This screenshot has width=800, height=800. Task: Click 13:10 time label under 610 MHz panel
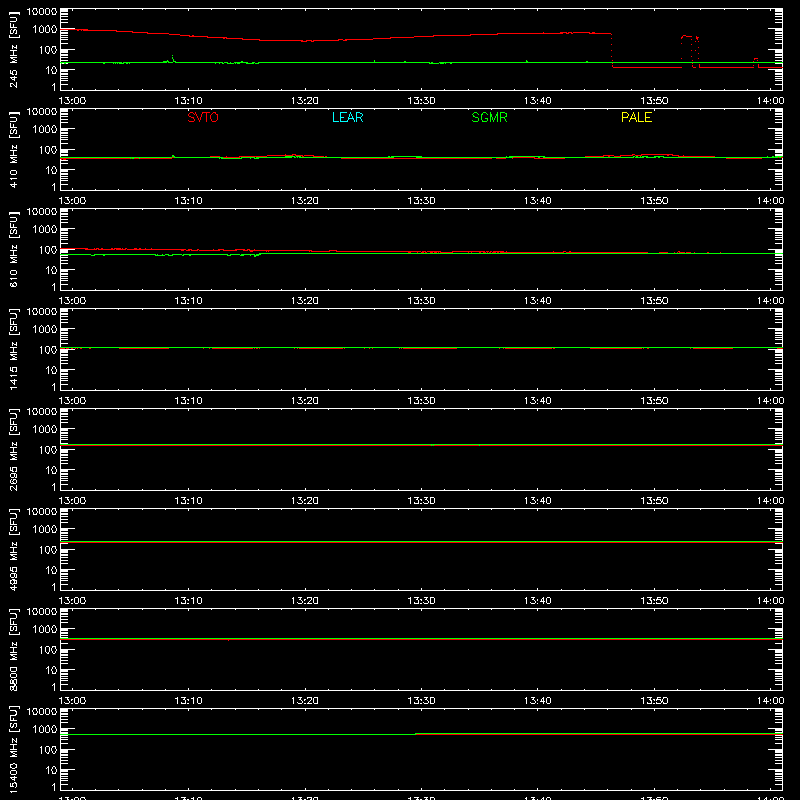tap(188, 301)
